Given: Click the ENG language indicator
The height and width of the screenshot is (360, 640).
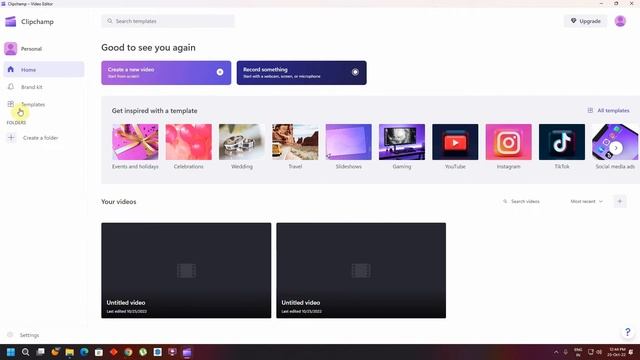Looking at the screenshot, I should [x=578, y=352].
